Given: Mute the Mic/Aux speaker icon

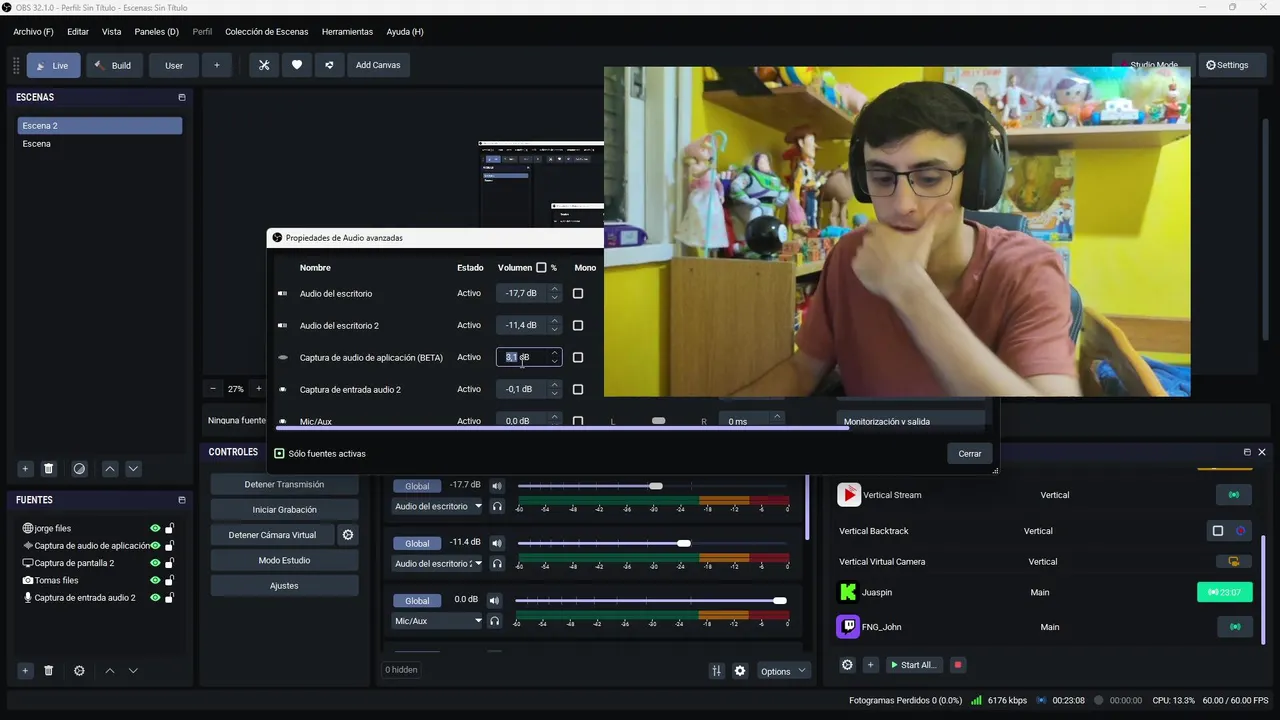Looking at the screenshot, I should click(495, 600).
